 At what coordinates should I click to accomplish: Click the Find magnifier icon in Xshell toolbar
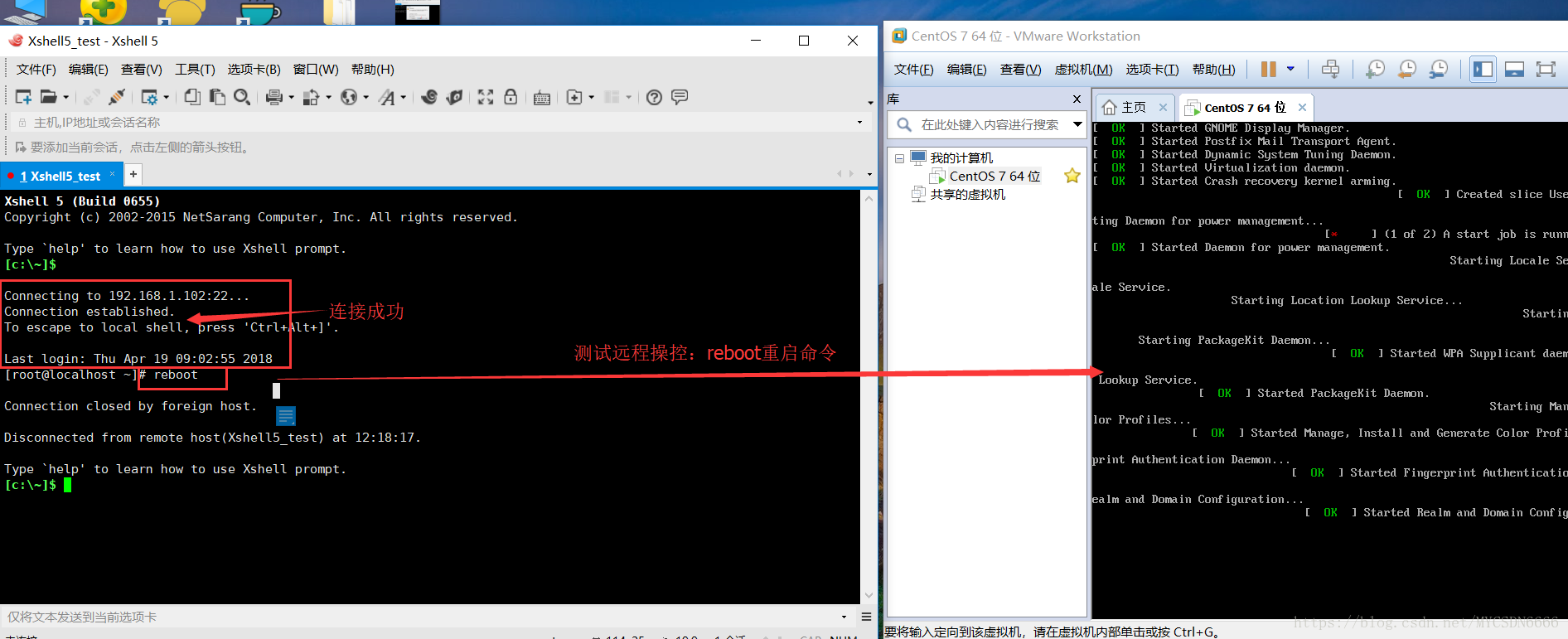242,97
